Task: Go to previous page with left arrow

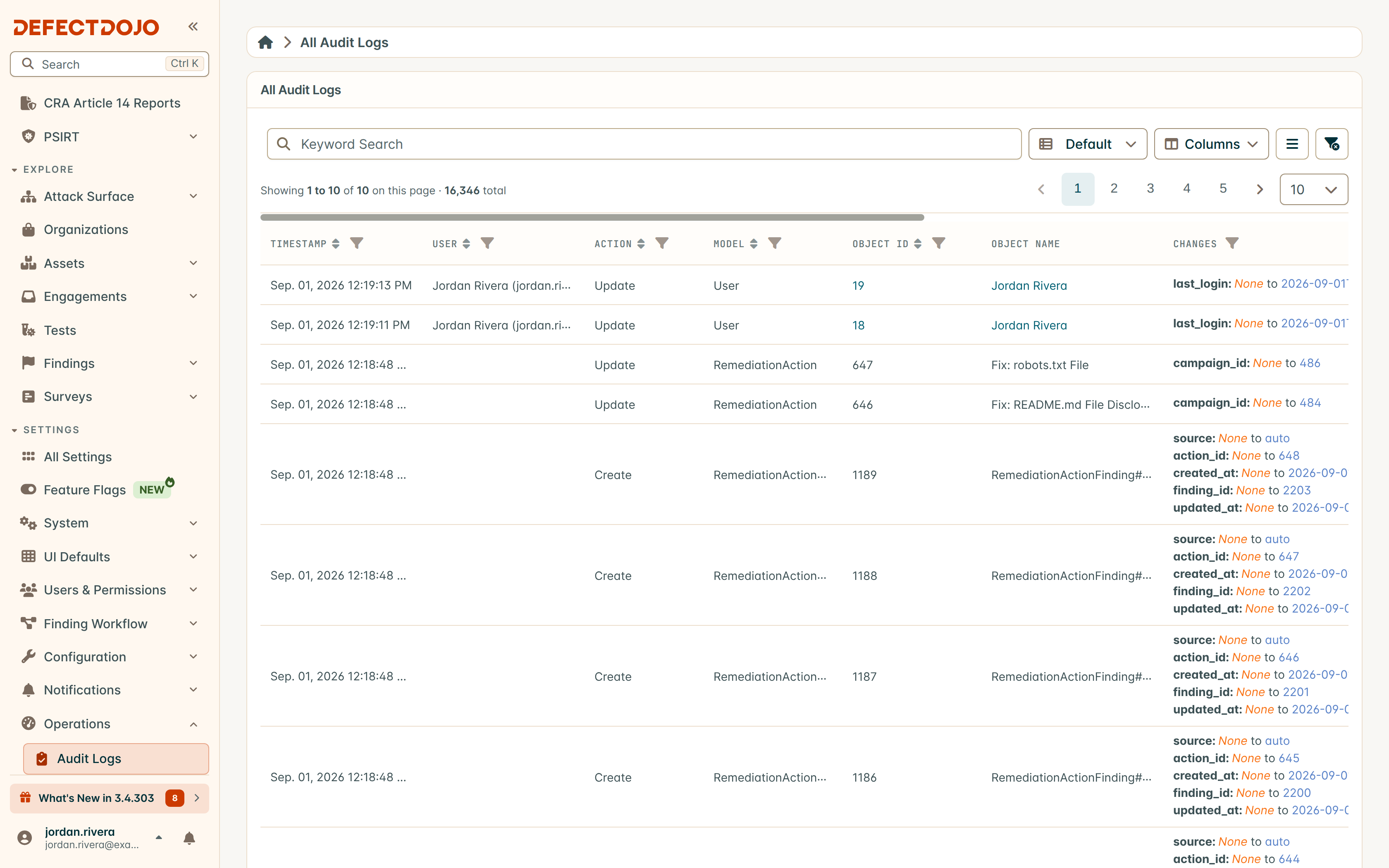Action: [x=1041, y=189]
